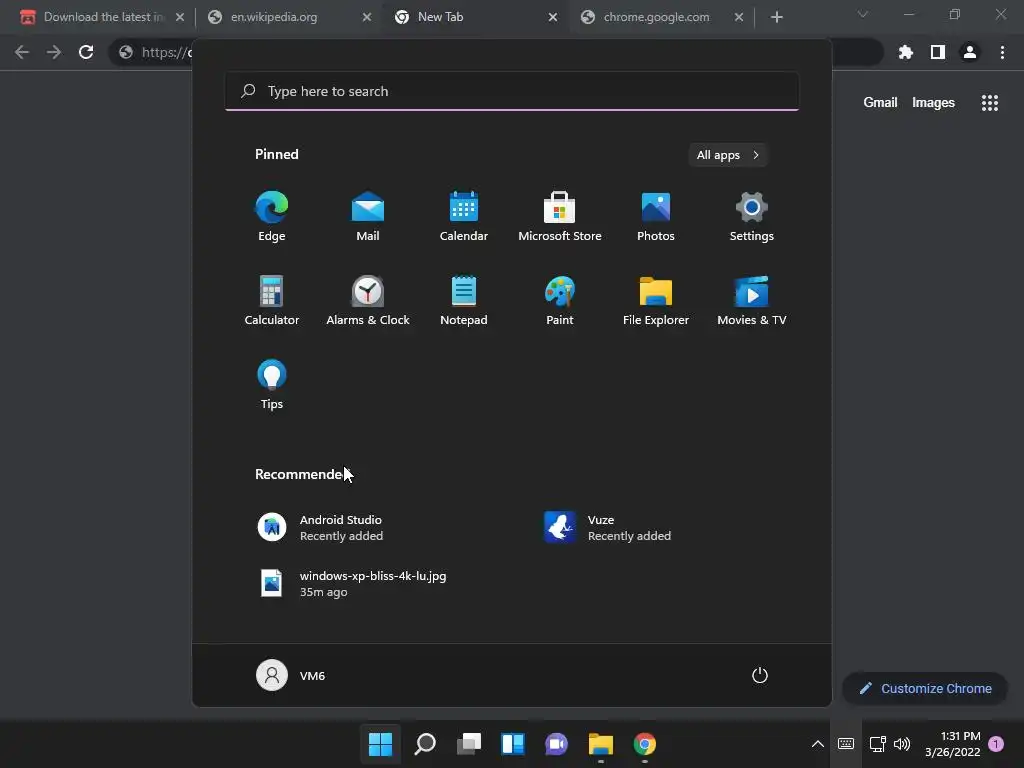This screenshot has height=768, width=1024.
Task: Open the Chrome three-dot menu
Action: tap(1002, 52)
